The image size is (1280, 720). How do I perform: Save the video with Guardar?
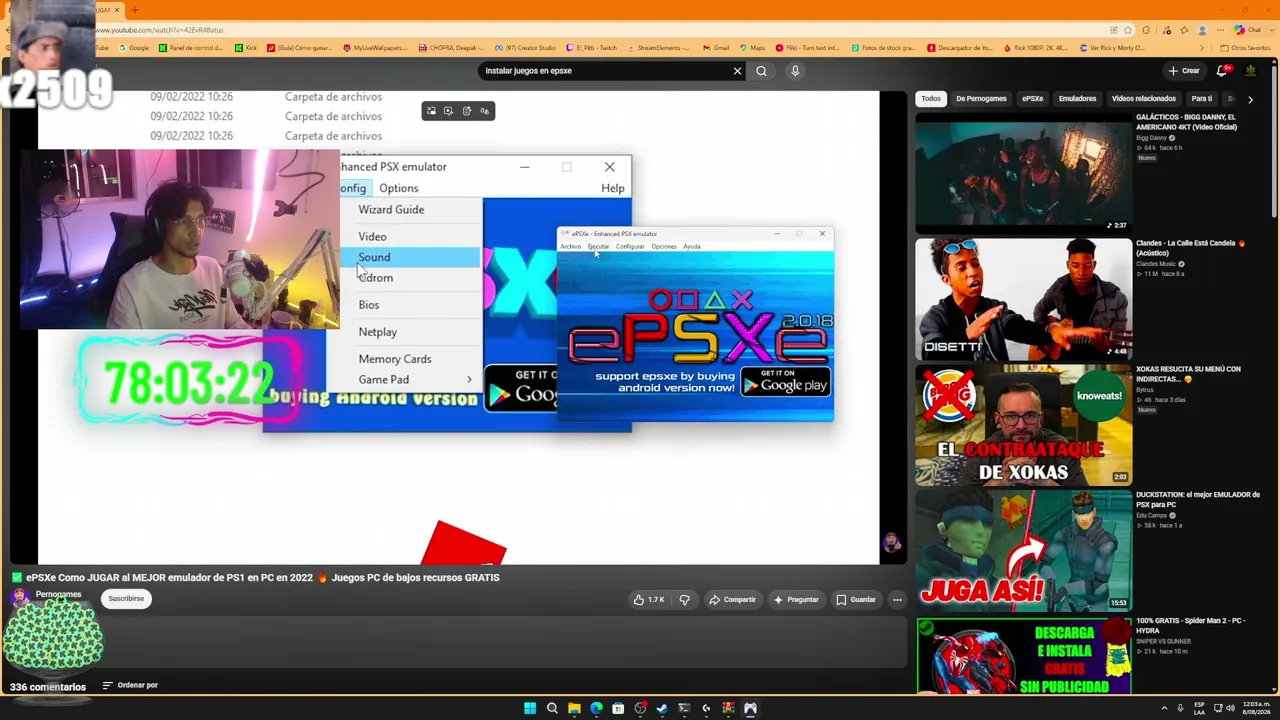[856, 600]
